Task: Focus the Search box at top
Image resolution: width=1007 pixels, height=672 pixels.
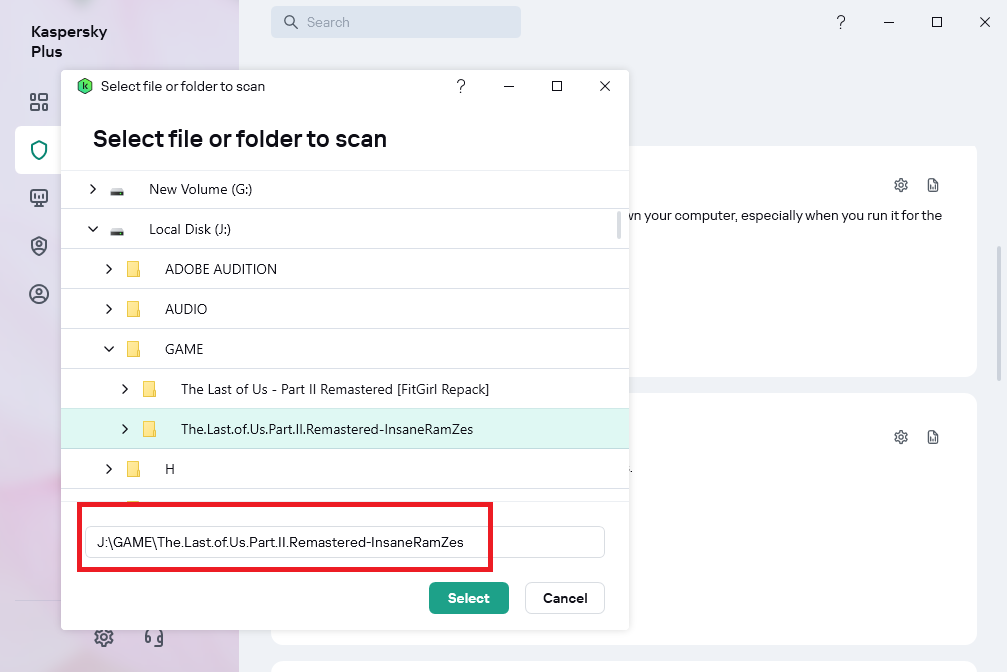Action: pos(396,22)
